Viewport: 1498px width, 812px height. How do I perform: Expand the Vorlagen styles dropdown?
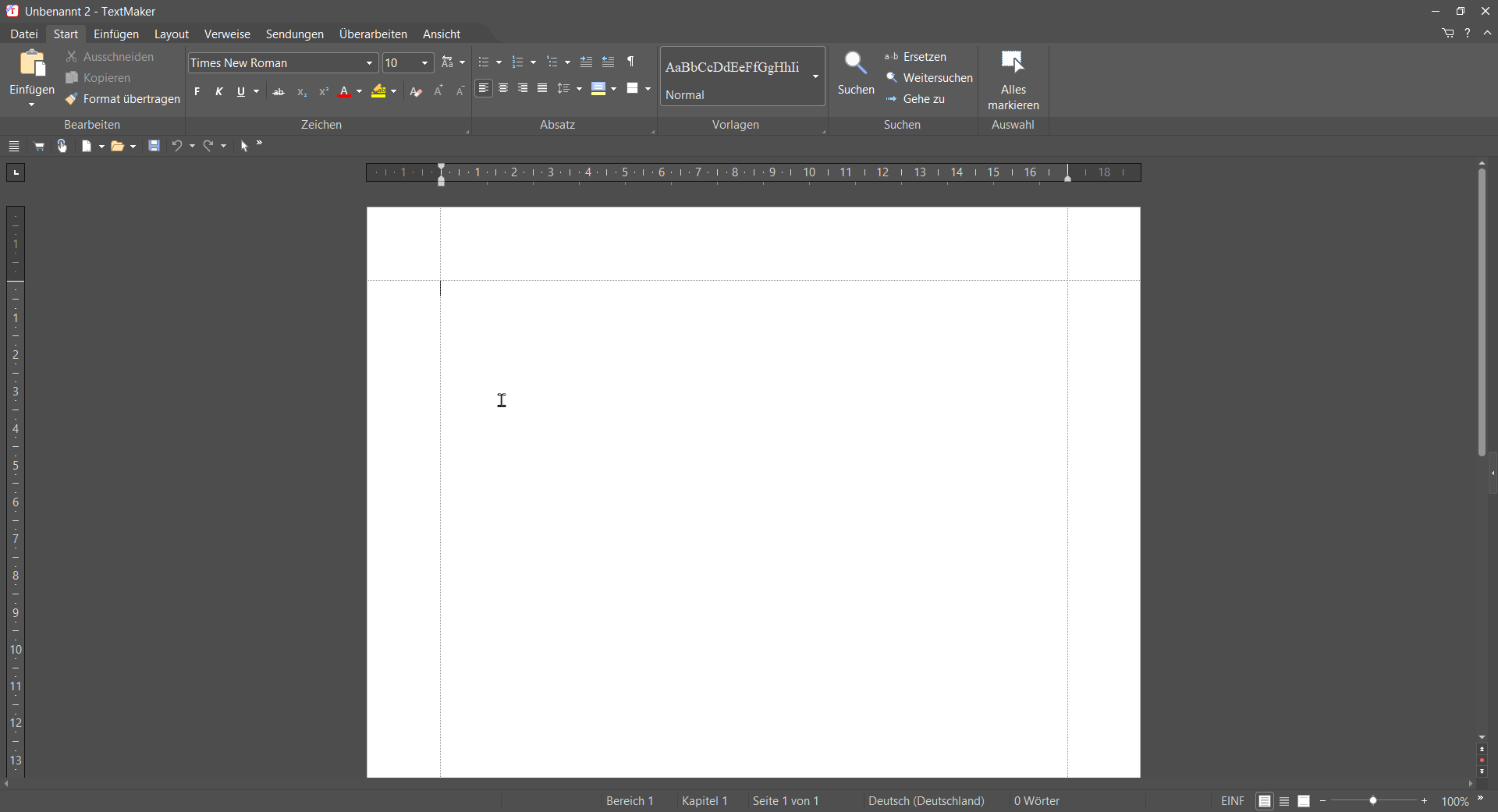tap(816, 76)
